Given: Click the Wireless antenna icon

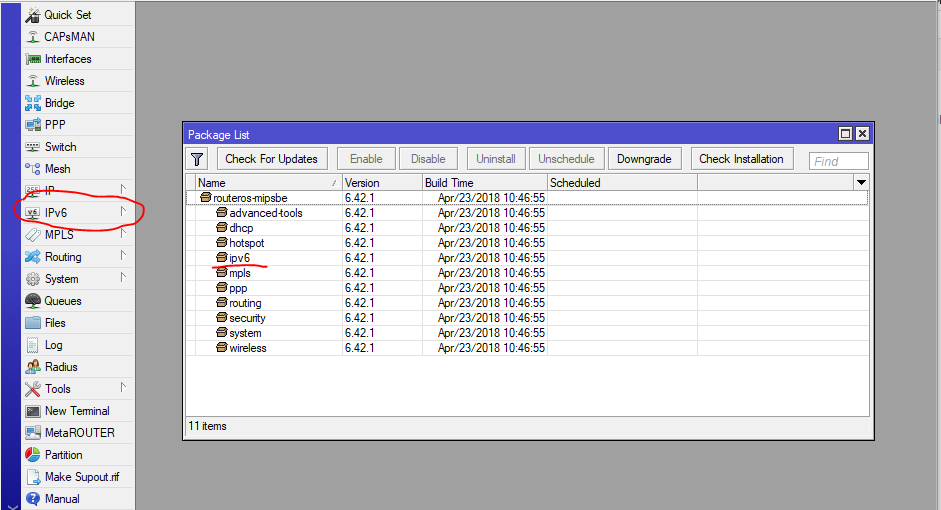Looking at the screenshot, I should tap(33, 81).
